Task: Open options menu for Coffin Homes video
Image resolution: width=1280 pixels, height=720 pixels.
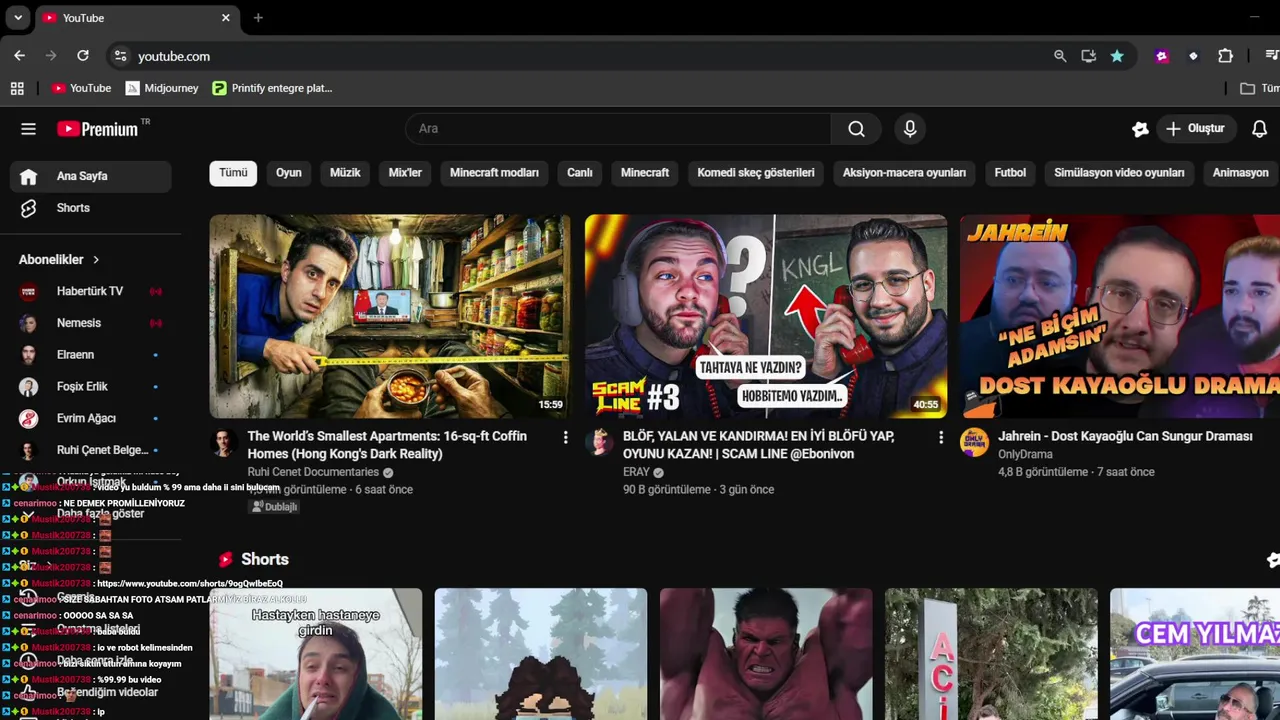Action: point(565,438)
